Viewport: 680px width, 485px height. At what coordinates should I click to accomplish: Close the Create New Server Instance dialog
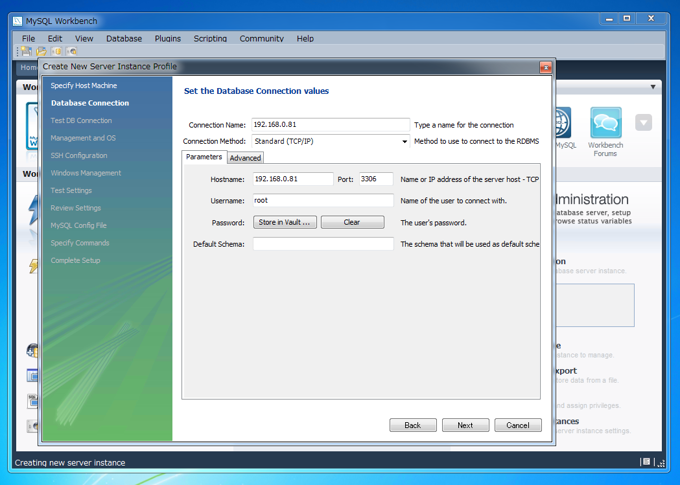coord(546,67)
